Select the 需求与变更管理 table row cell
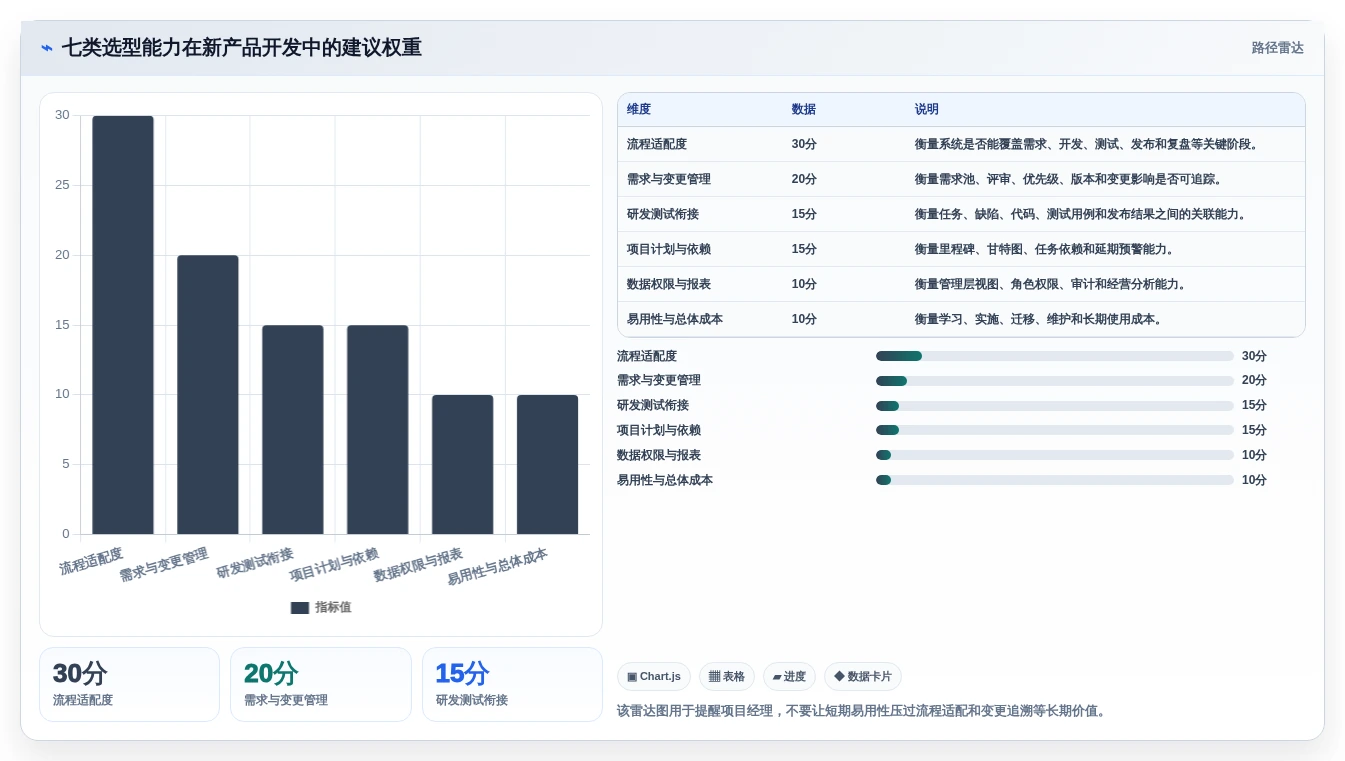The image size is (1345, 761). point(669,179)
